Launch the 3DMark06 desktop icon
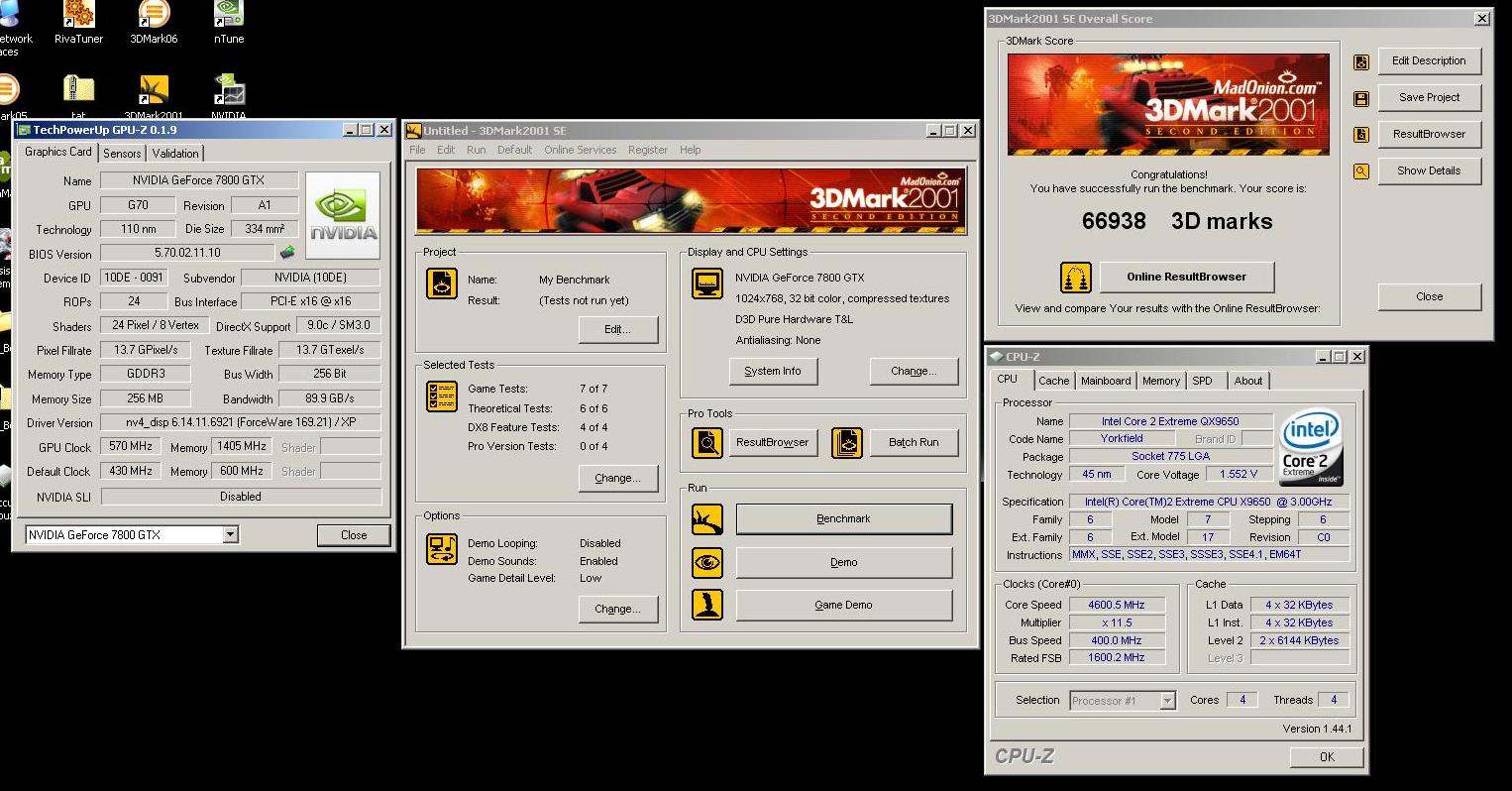This screenshot has height=791, width=1512. click(x=154, y=14)
